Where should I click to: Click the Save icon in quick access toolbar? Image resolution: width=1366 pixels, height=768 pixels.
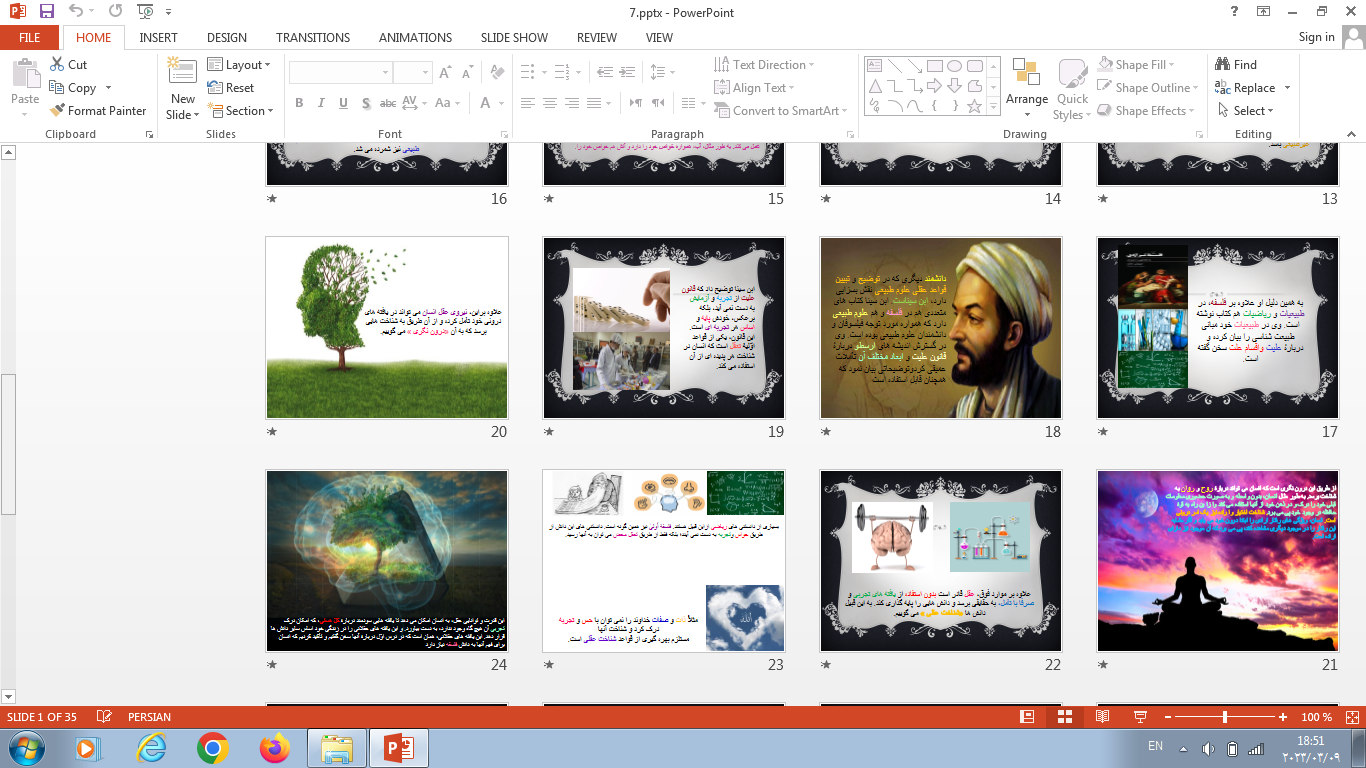coord(46,12)
